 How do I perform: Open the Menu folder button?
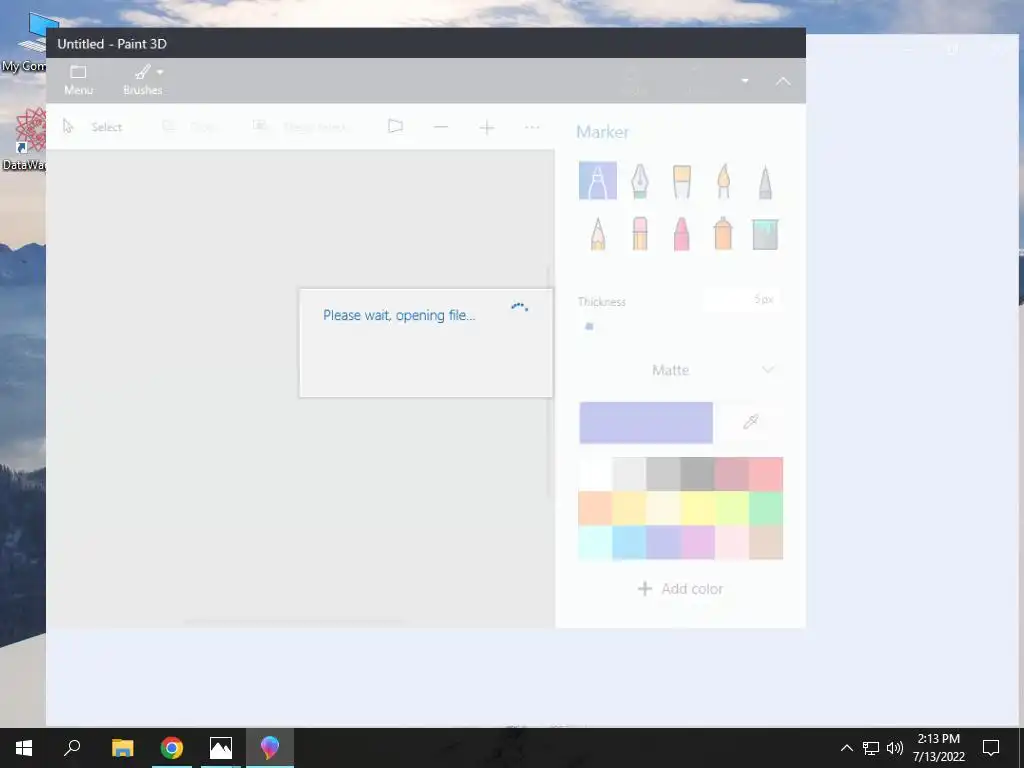[x=78, y=80]
